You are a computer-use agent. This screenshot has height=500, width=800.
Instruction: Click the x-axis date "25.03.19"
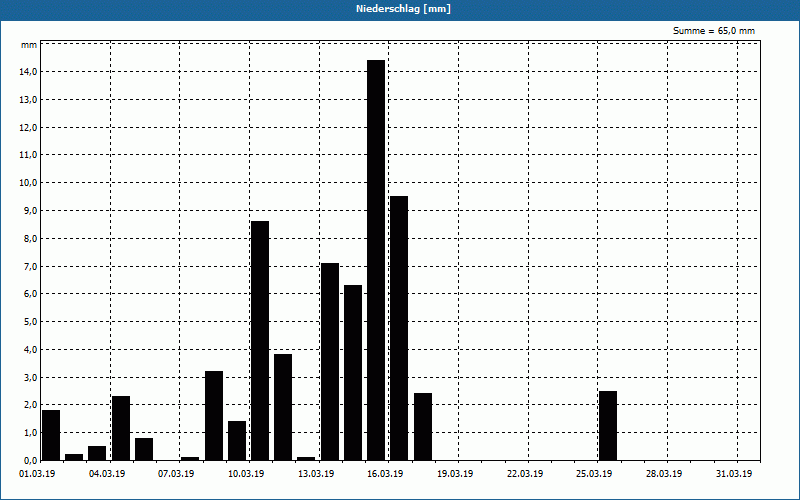[x=594, y=474]
